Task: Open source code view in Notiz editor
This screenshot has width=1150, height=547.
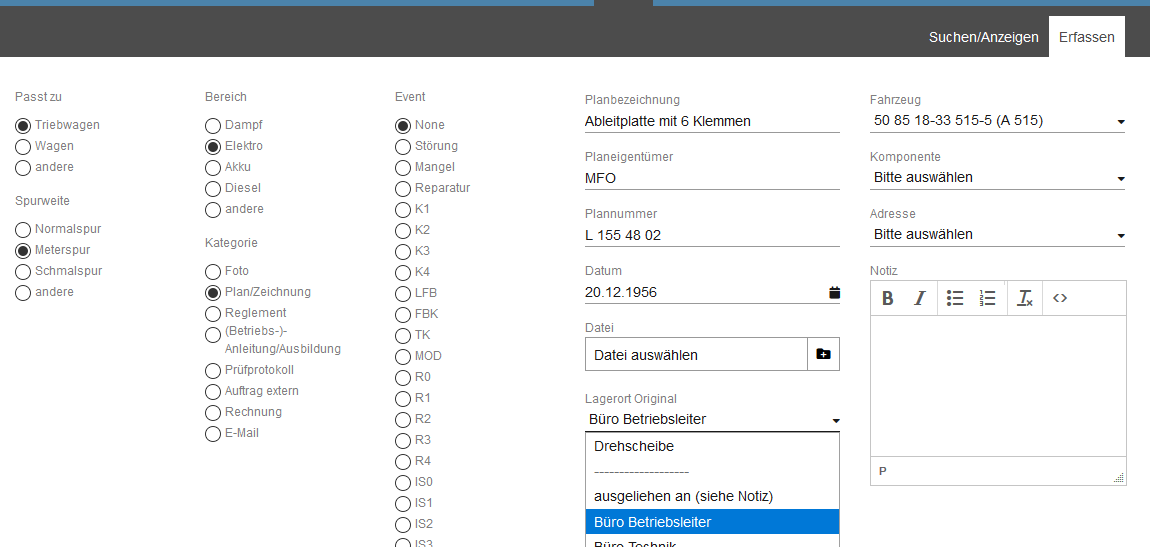Action: click(x=1060, y=298)
